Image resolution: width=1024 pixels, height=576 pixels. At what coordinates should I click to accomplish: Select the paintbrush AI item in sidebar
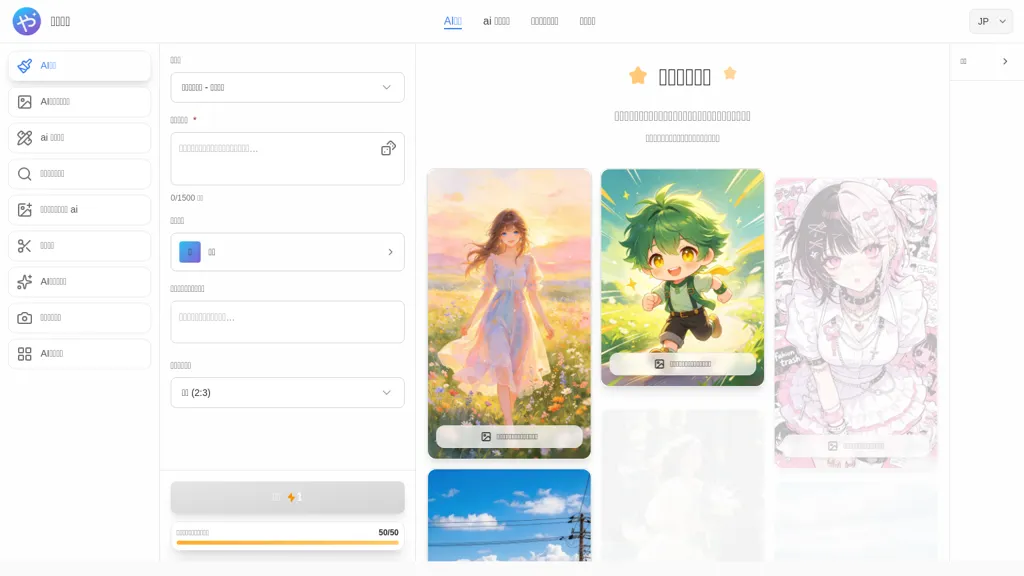pyautogui.click(x=80, y=66)
